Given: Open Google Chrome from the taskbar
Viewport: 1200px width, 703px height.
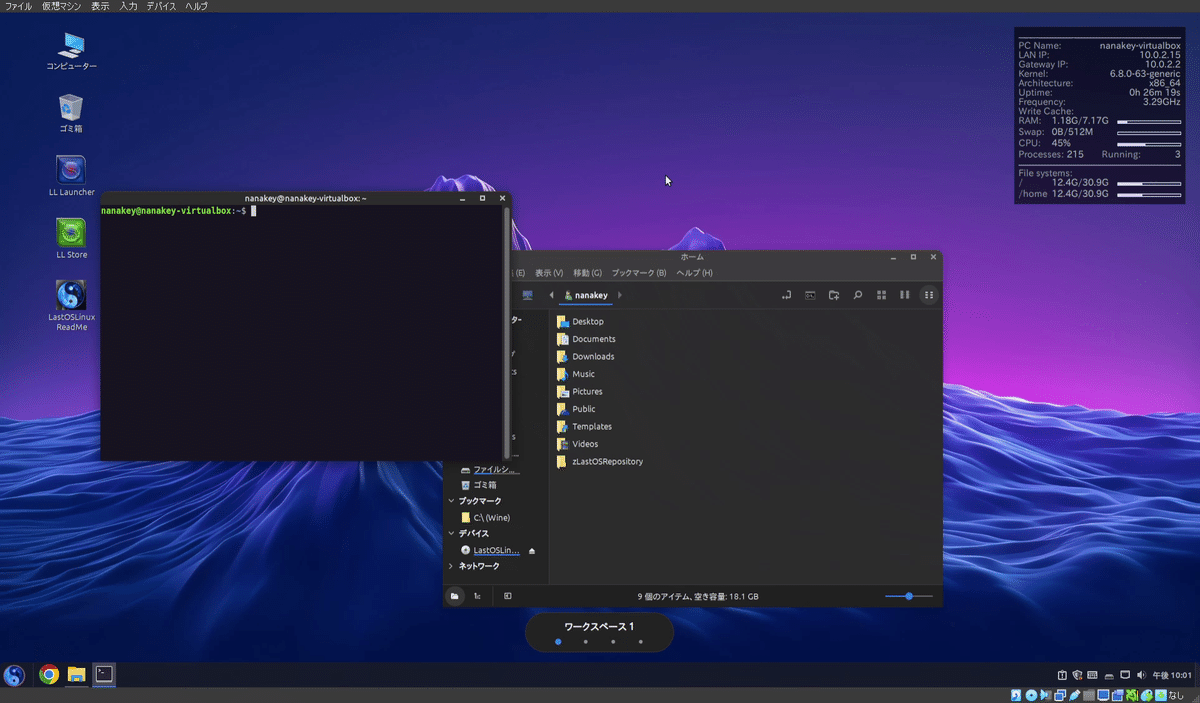Looking at the screenshot, I should (46, 675).
